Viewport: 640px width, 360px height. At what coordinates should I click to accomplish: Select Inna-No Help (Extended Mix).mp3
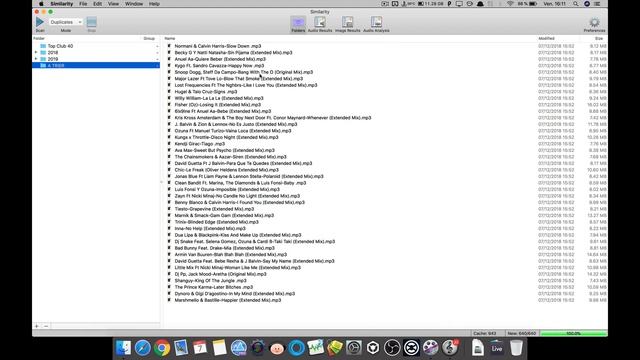click(210, 229)
